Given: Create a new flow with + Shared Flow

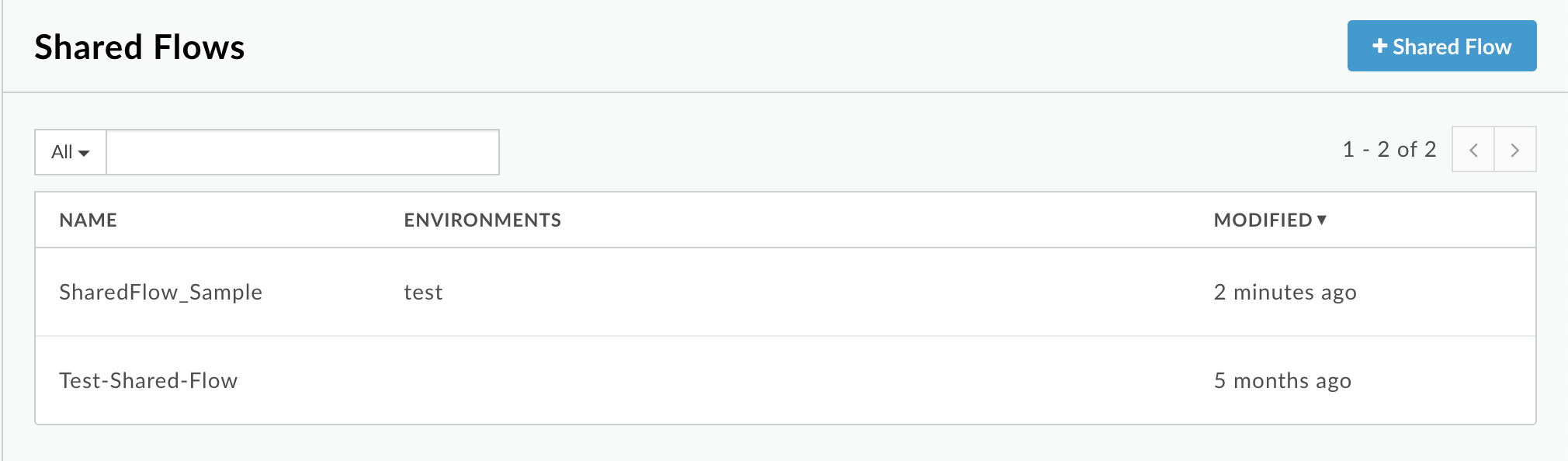Looking at the screenshot, I should 1441,47.
